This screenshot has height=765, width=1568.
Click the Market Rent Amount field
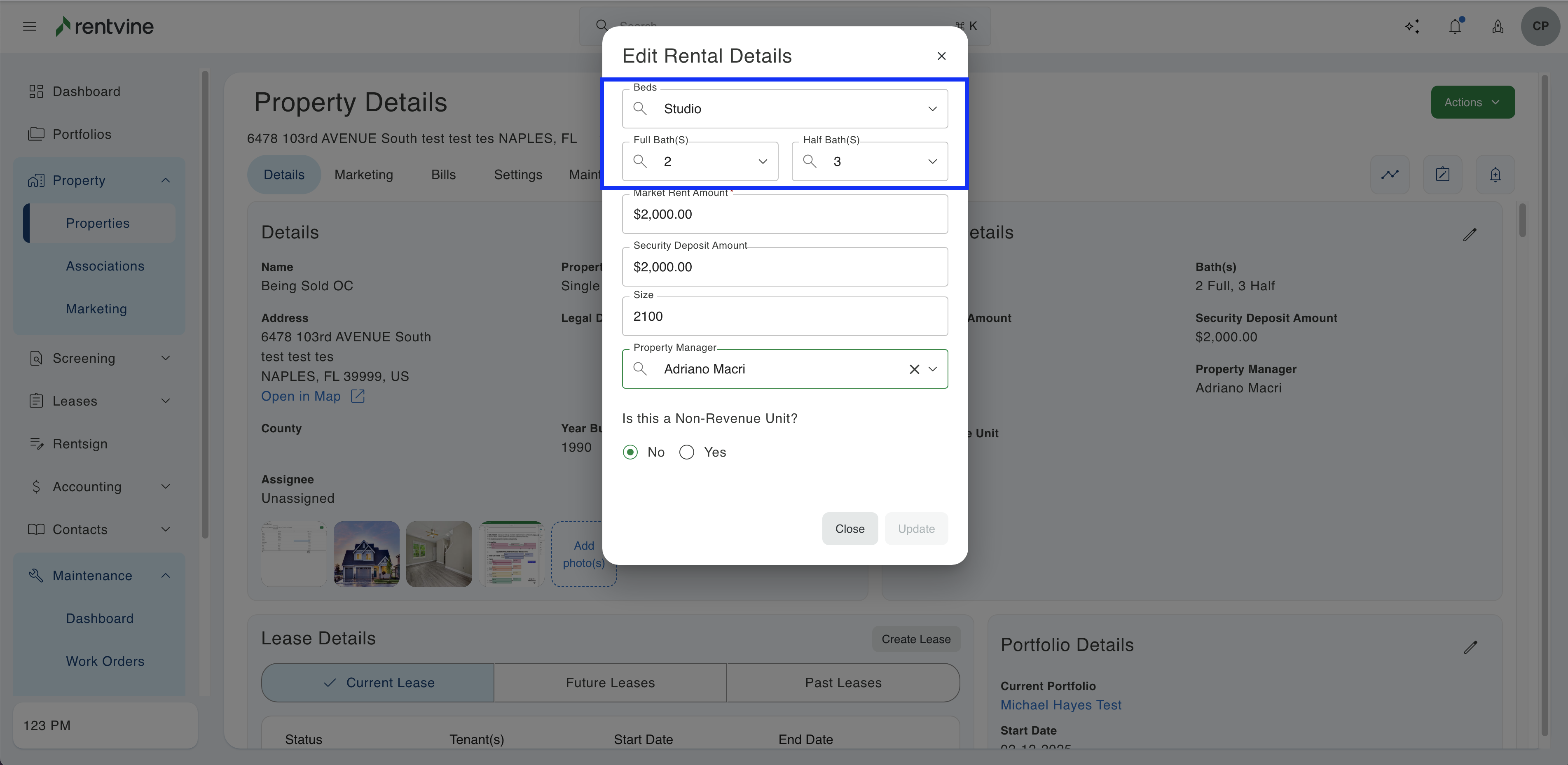tap(784, 214)
